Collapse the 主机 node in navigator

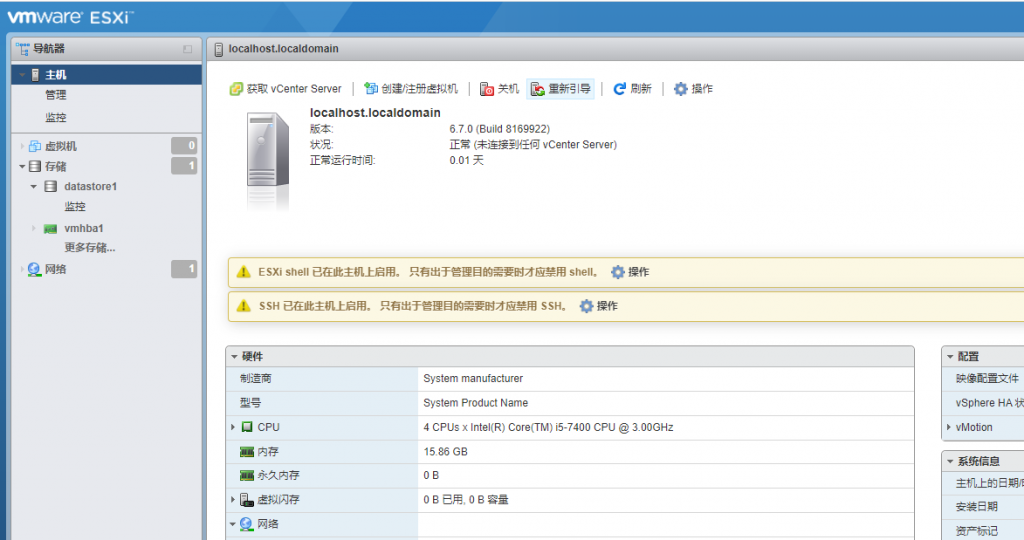[22, 75]
